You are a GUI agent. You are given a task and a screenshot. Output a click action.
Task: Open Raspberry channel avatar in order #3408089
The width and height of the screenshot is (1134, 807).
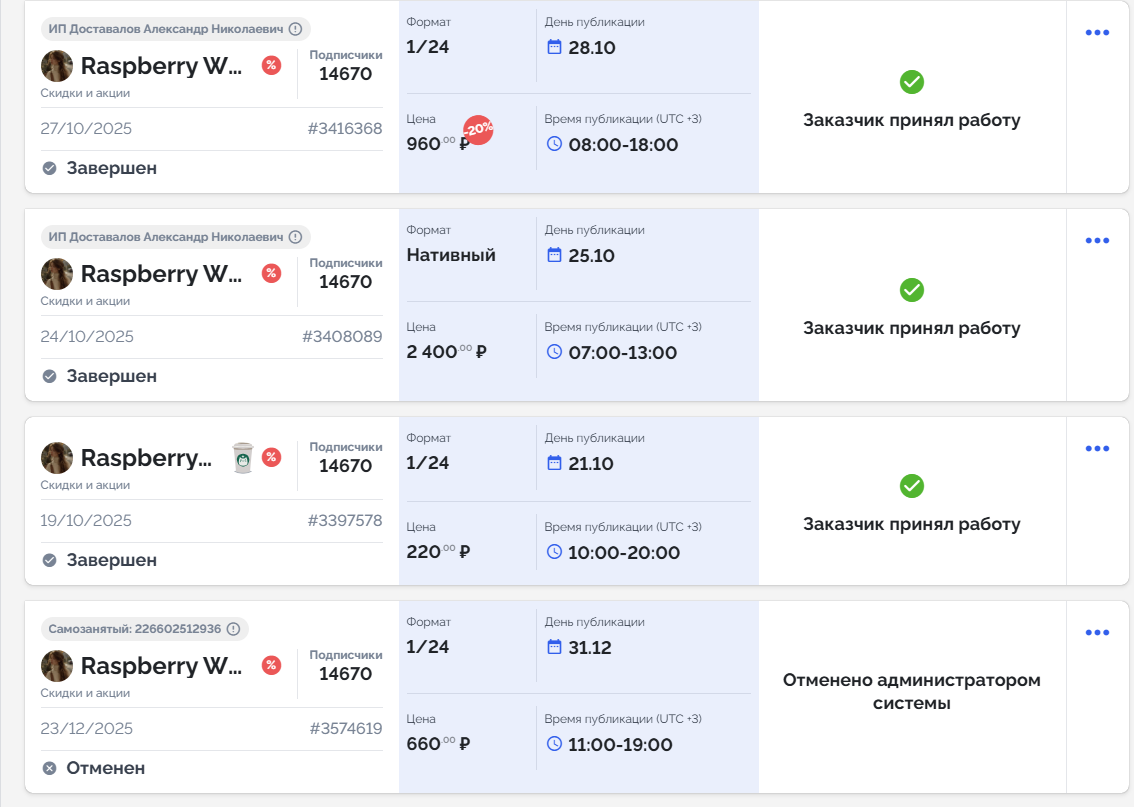coord(57,274)
